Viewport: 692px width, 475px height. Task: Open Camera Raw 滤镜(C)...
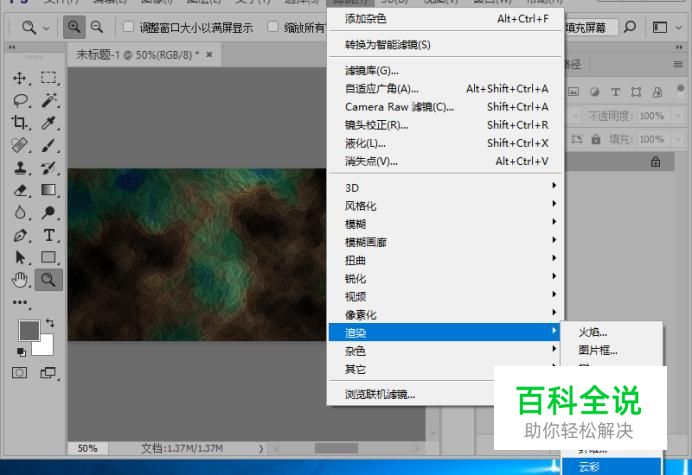445,107
